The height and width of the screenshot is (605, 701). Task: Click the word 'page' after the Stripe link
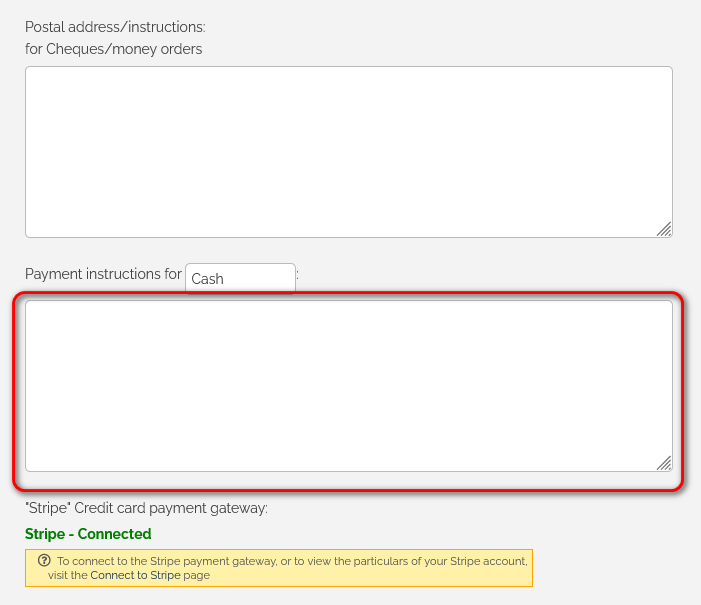(197, 575)
